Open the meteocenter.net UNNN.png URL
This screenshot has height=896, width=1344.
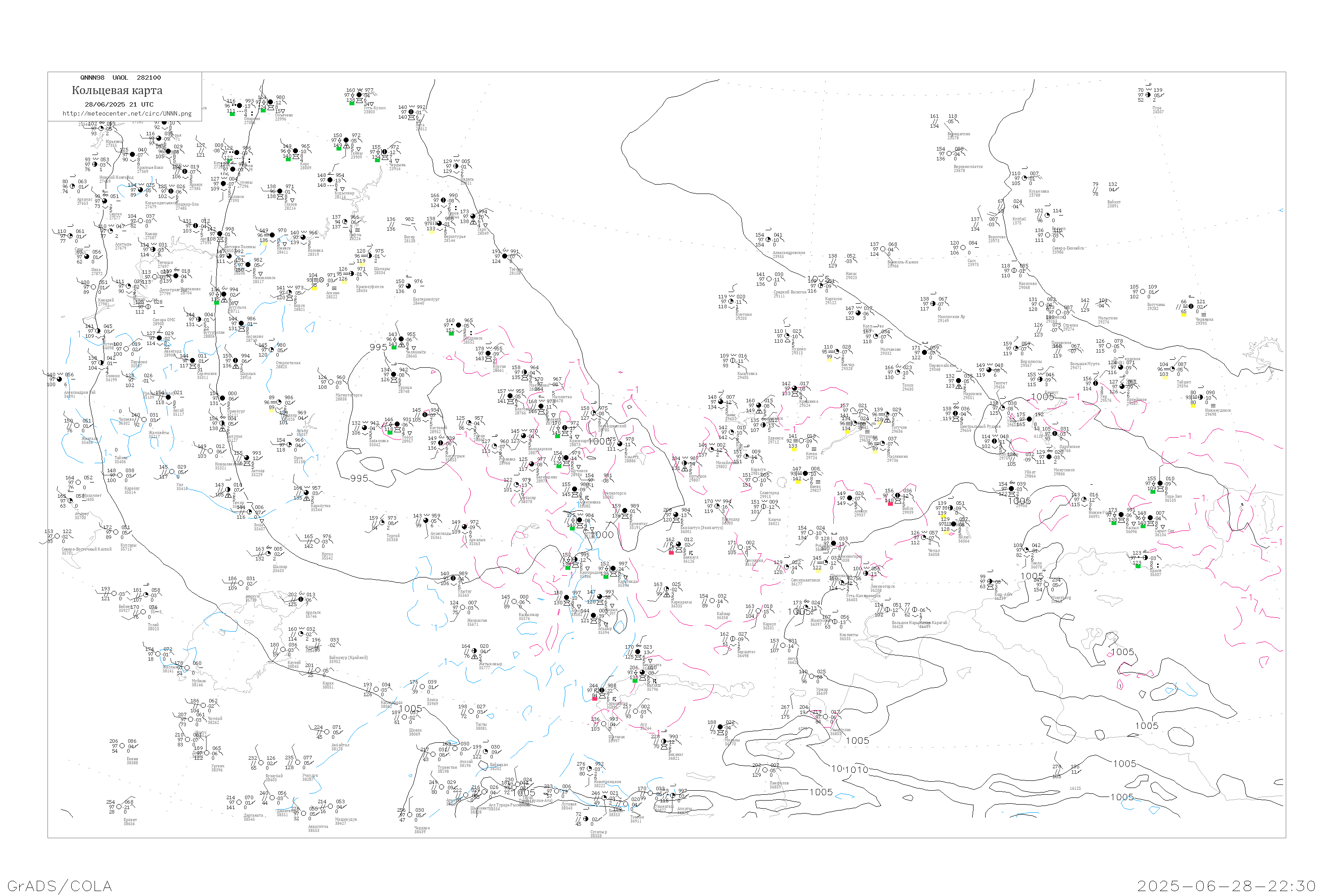(x=127, y=114)
